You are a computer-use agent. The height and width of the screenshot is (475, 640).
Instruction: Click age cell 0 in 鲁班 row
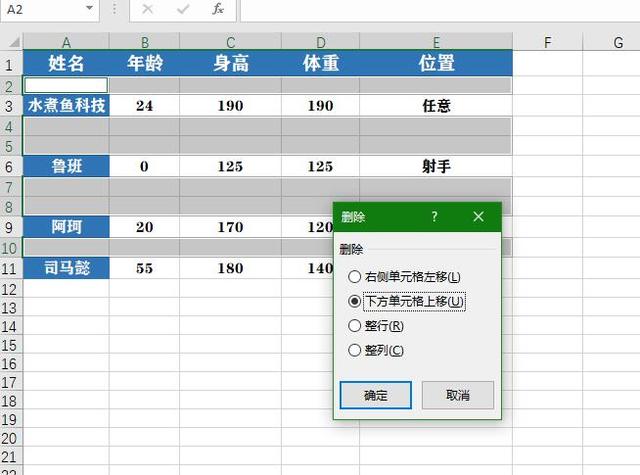[x=144, y=166]
